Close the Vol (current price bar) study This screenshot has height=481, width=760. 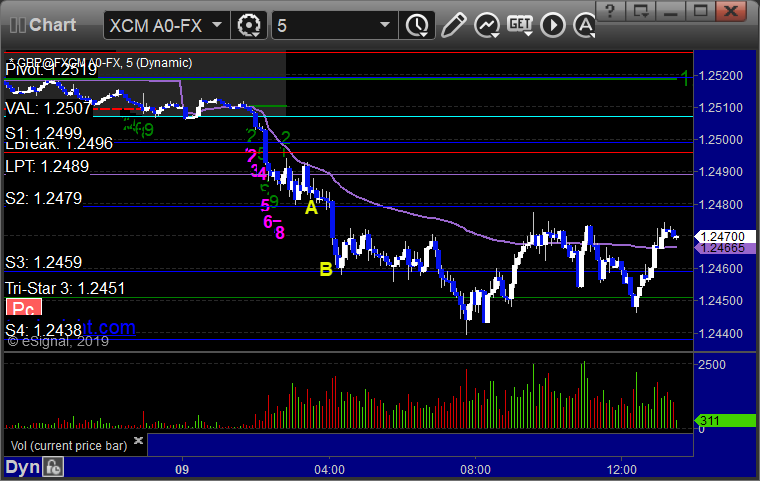click(138, 440)
